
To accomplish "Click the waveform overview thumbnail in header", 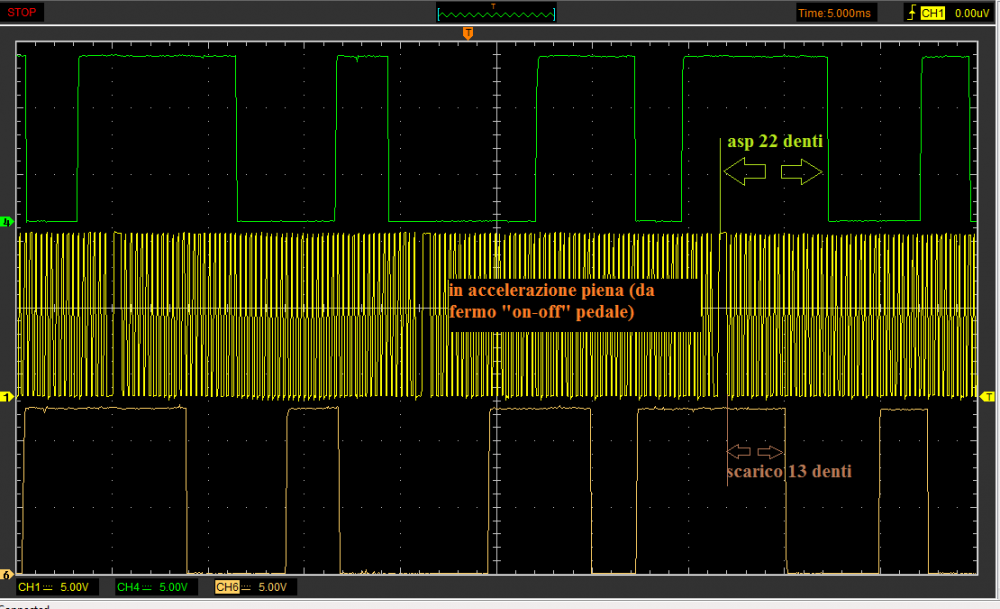I will pos(496,13).
